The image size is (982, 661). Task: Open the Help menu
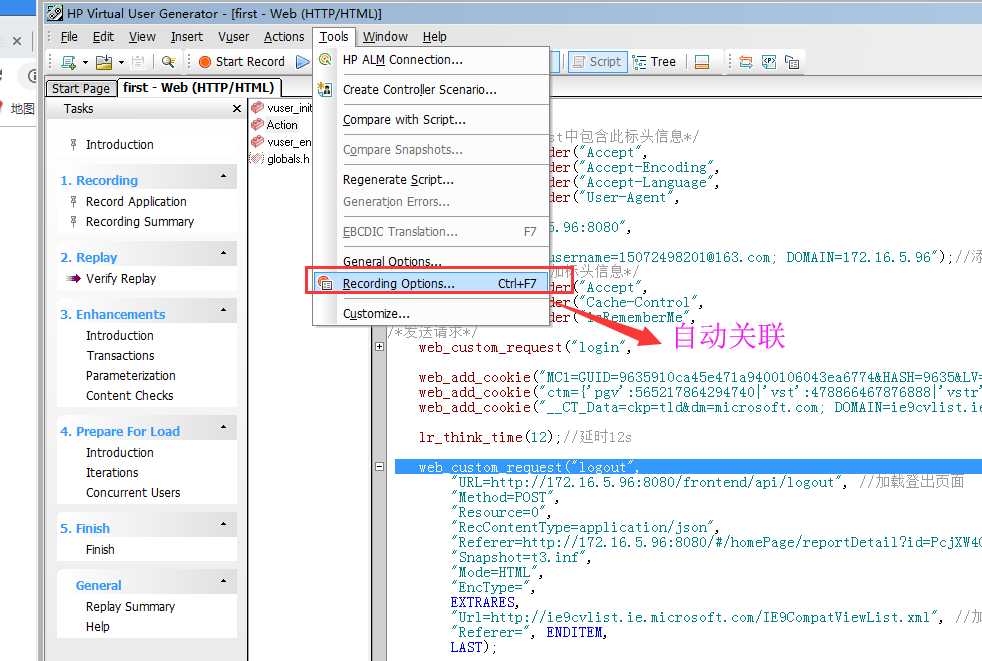(435, 36)
